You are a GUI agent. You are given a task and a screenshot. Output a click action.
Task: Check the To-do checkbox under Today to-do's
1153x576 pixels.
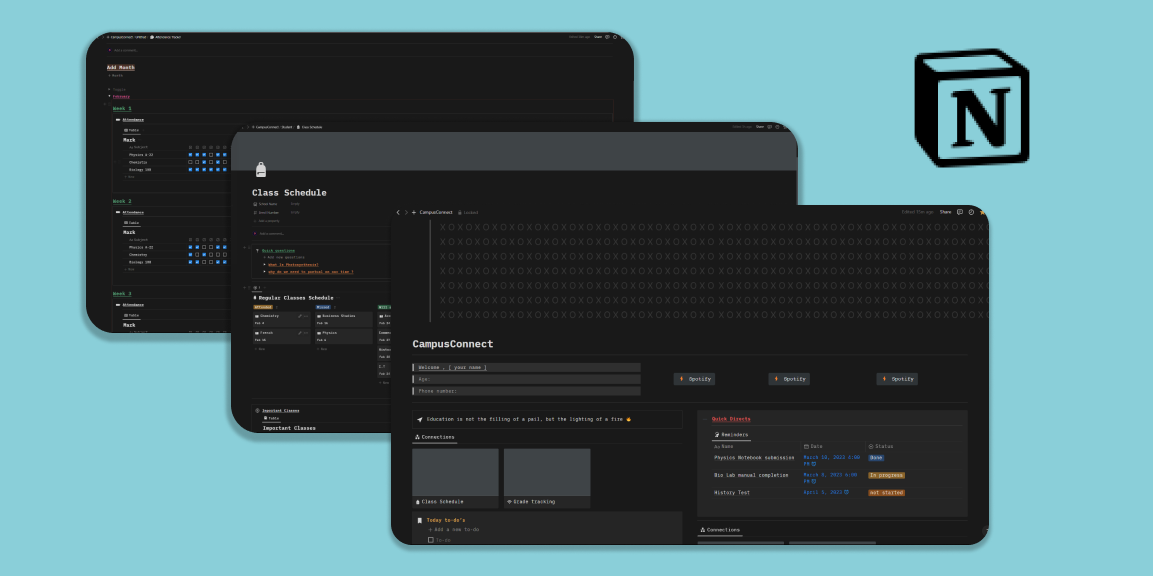pyautogui.click(x=431, y=540)
